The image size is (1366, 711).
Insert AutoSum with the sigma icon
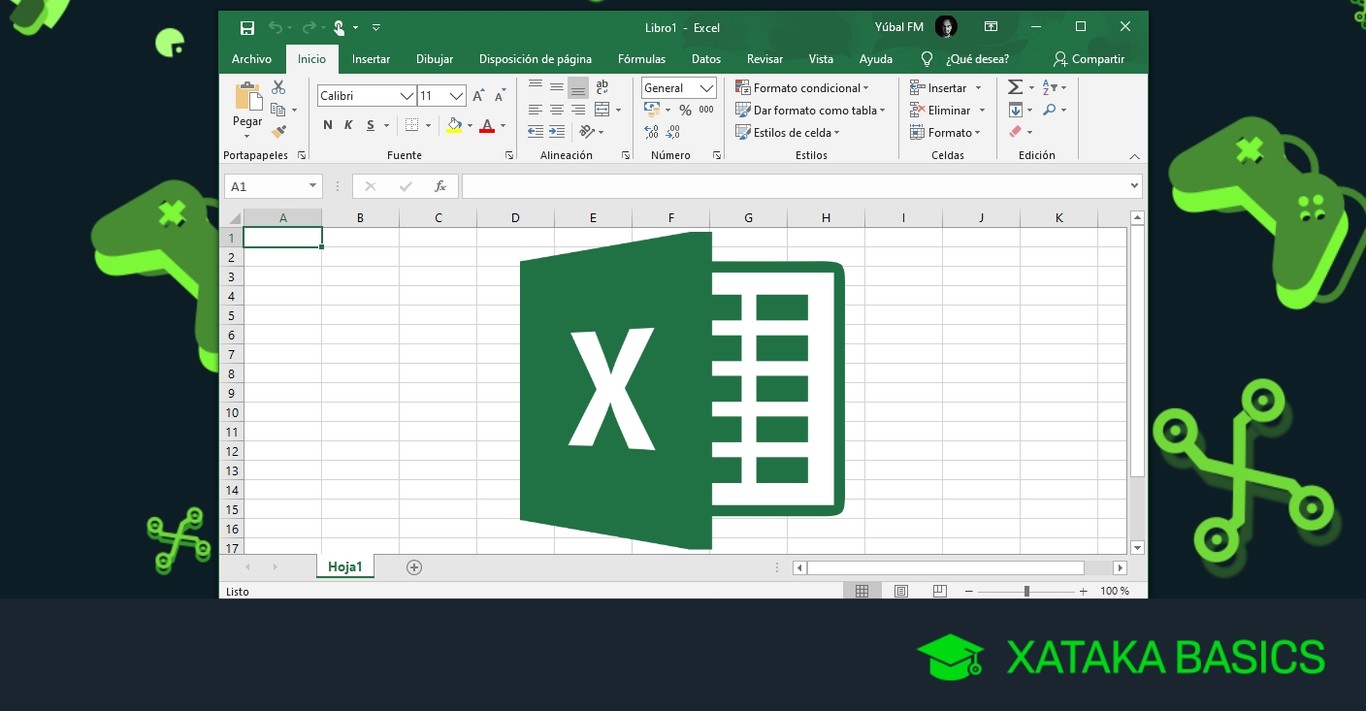click(x=1015, y=87)
